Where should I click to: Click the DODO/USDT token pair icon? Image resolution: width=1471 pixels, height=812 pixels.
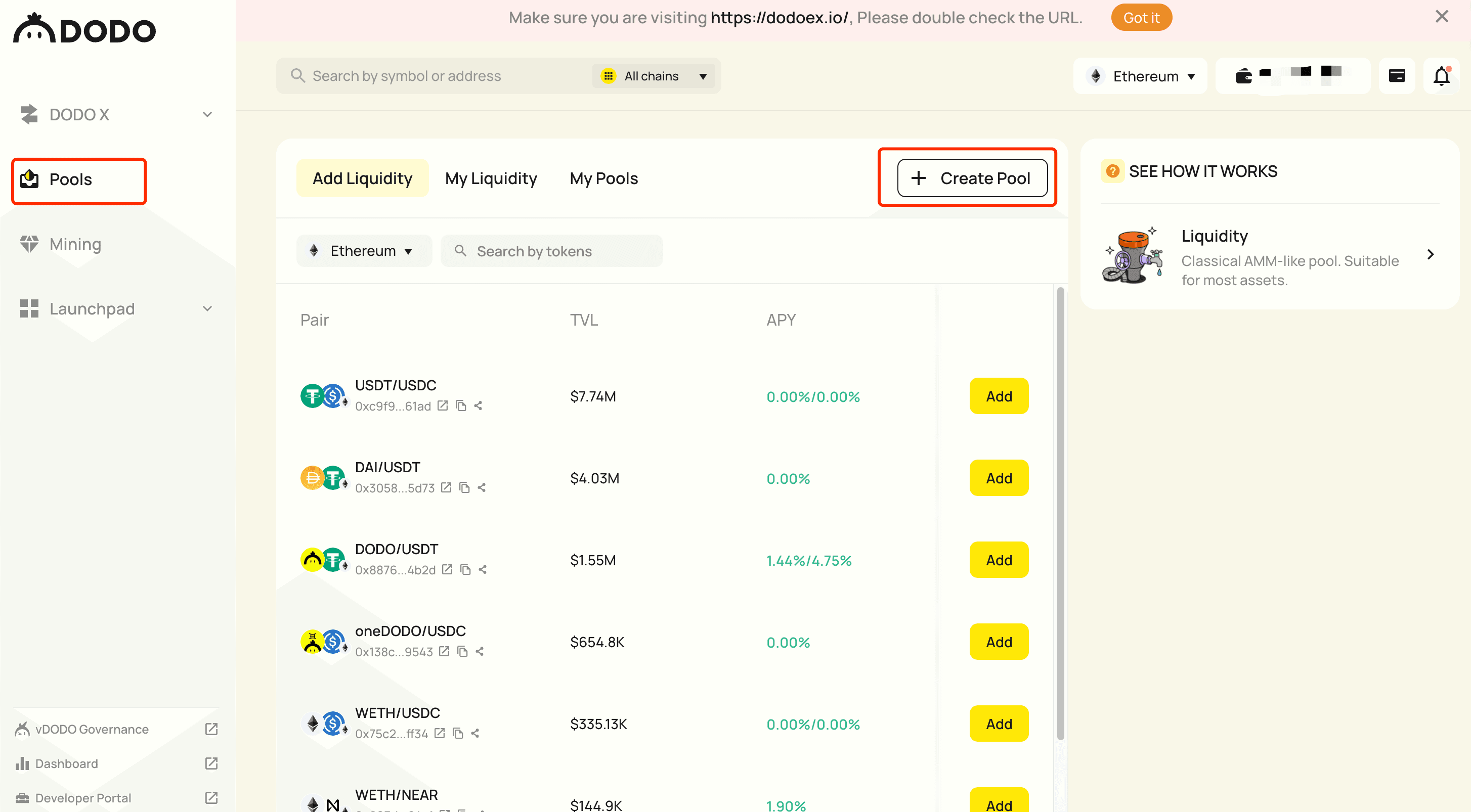[324, 560]
